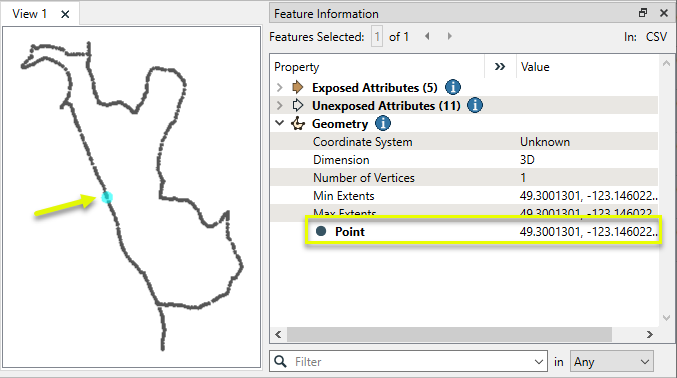Click the Exposed Attributes arrow icon

click(x=297, y=87)
